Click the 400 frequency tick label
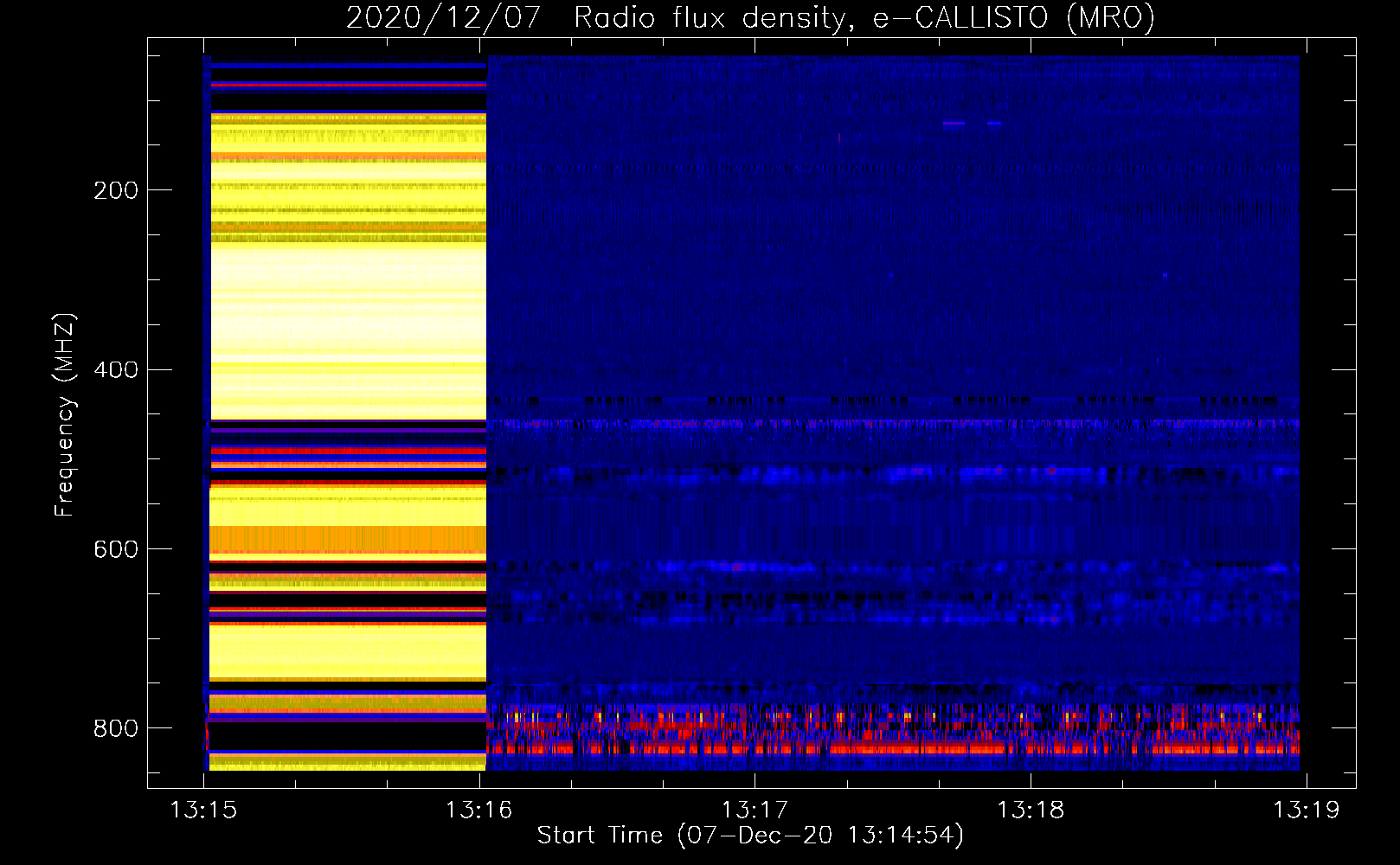1400x865 pixels. [115, 370]
